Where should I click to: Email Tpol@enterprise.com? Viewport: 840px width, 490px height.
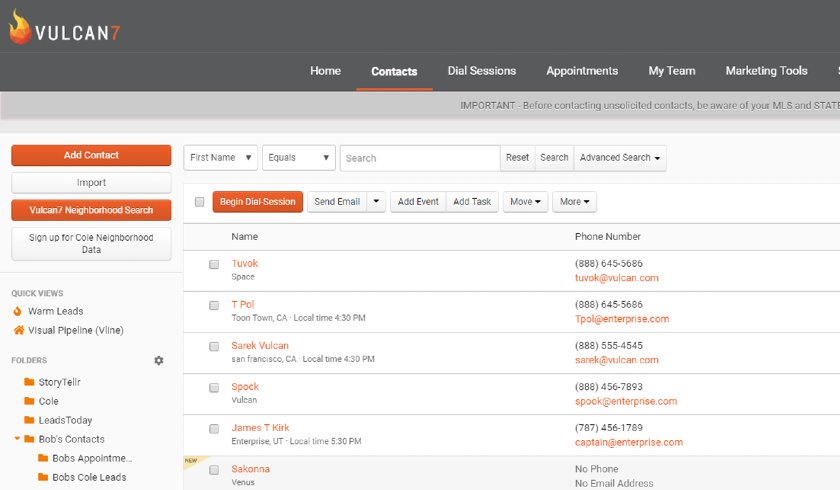coord(622,319)
